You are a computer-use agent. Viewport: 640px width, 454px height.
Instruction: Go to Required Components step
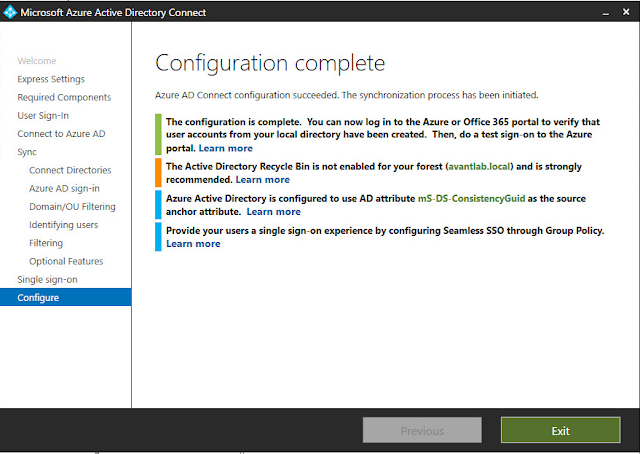[x=64, y=97]
